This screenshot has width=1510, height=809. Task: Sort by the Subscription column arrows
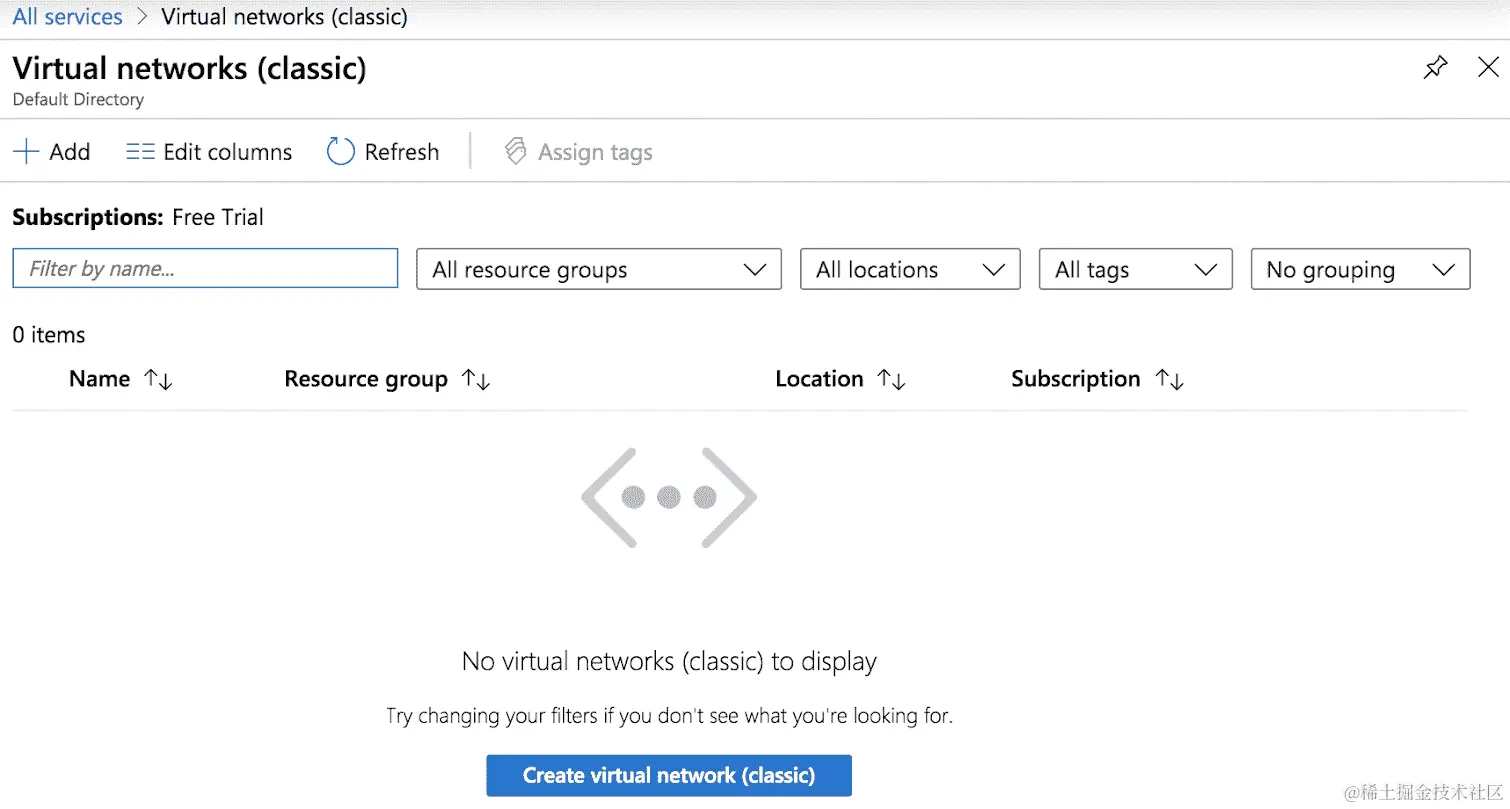tap(1169, 380)
